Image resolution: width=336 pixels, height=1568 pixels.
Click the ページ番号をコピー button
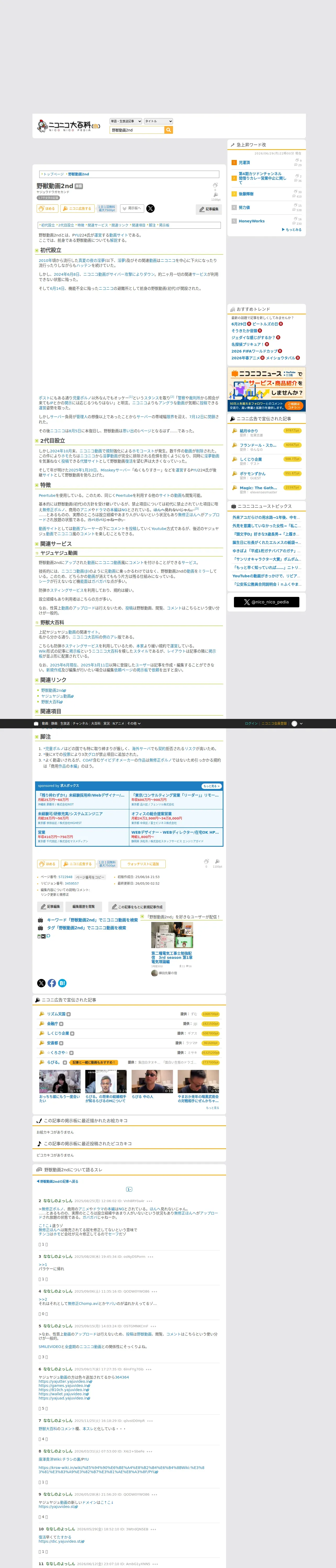[90, 877]
